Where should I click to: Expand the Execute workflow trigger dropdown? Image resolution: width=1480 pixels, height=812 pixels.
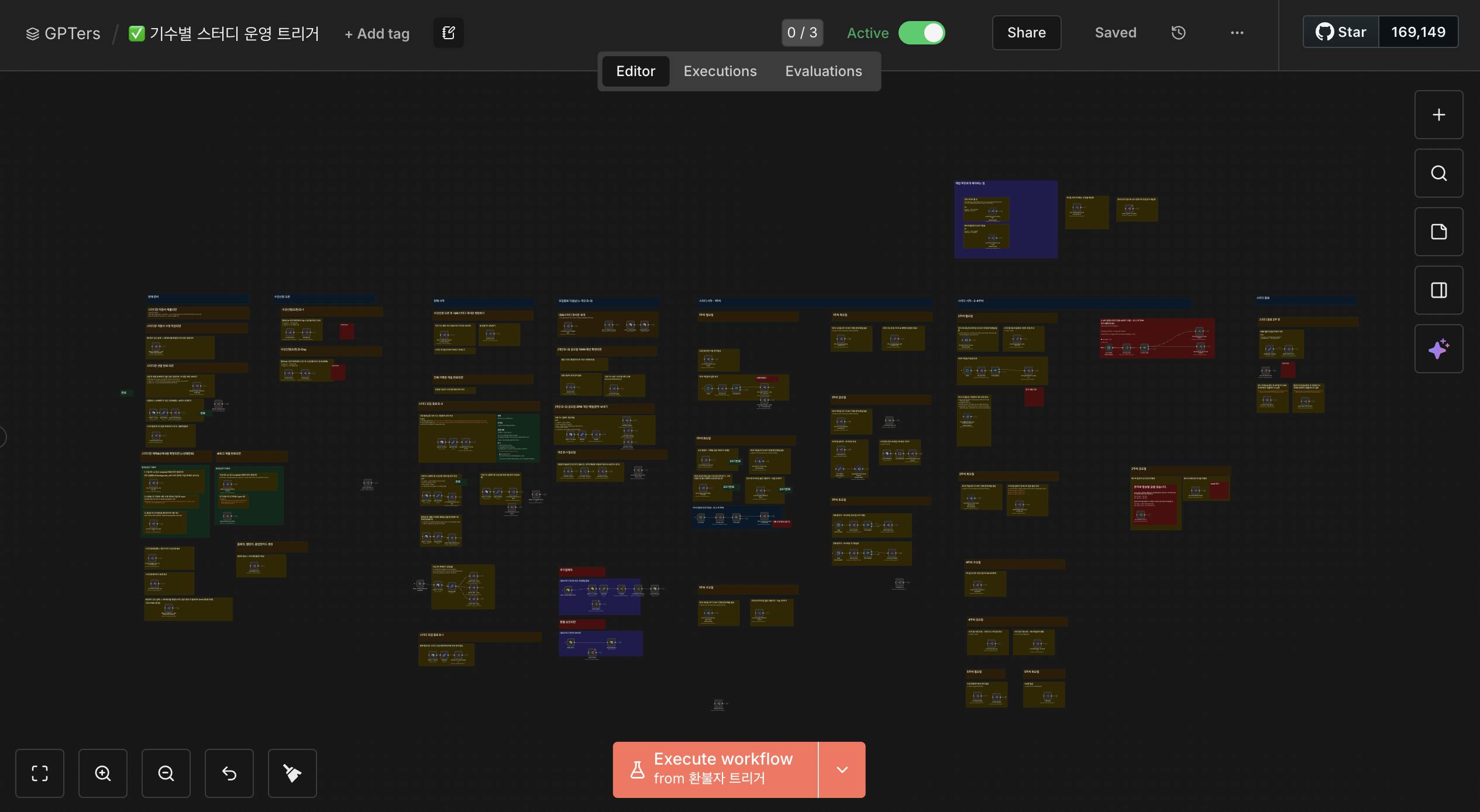pyautogui.click(x=842, y=769)
